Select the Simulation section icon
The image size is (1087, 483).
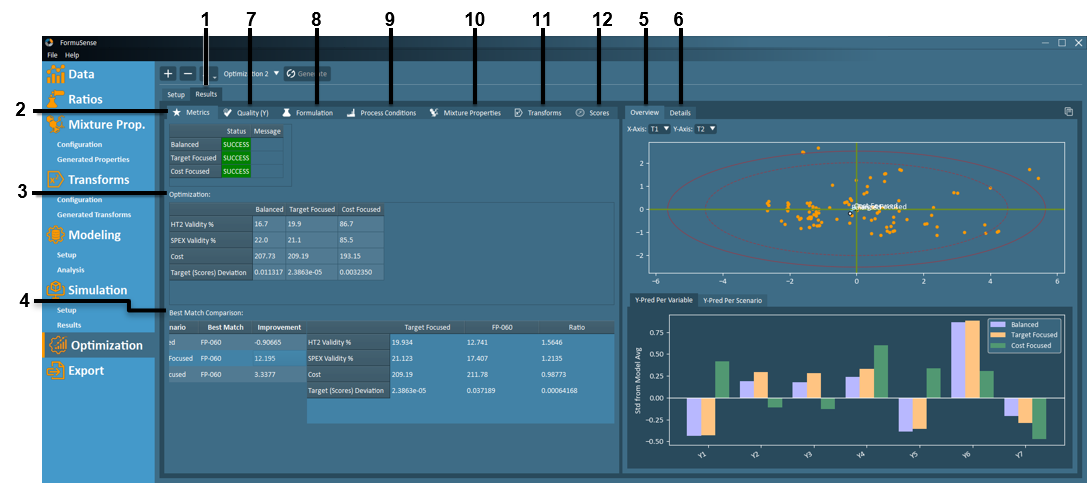pyautogui.click(x=55, y=290)
